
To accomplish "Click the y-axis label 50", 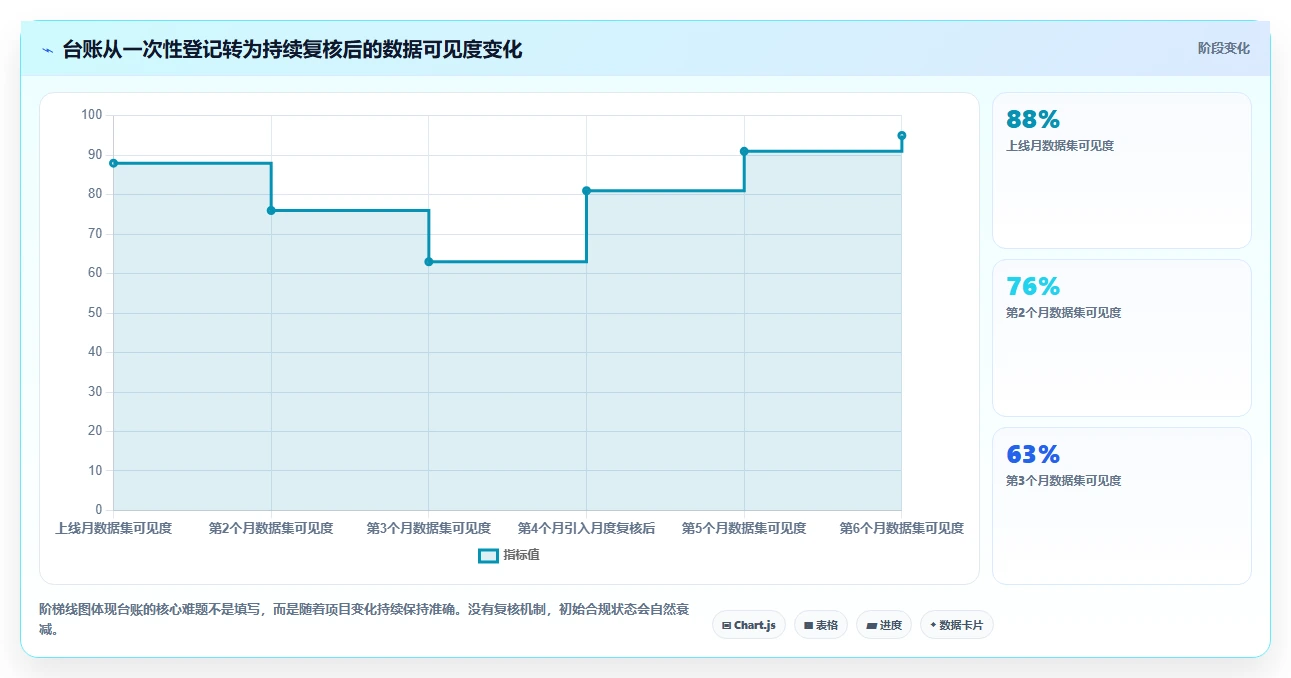I will (95, 313).
